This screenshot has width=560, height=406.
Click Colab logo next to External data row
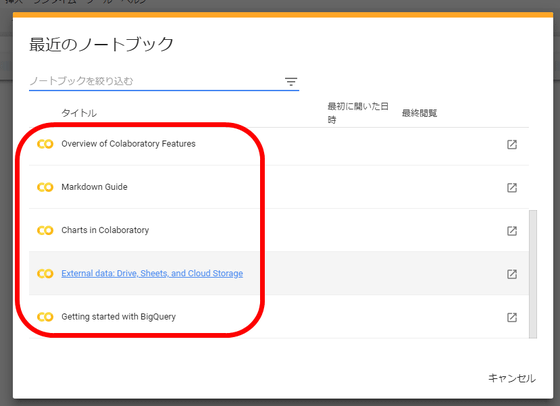(x=45, y=274)
